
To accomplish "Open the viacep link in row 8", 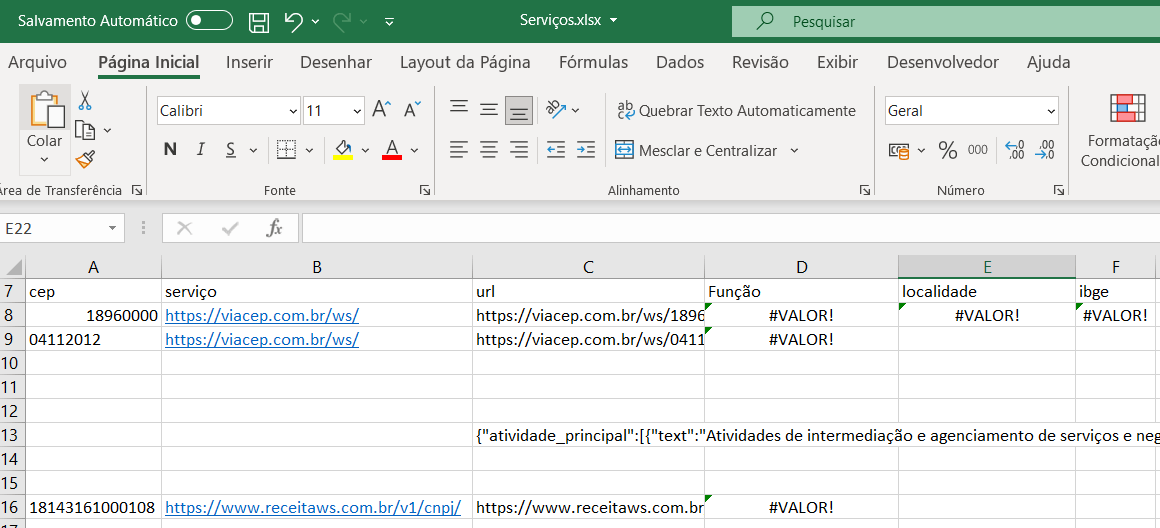I will tap(262, 315).
